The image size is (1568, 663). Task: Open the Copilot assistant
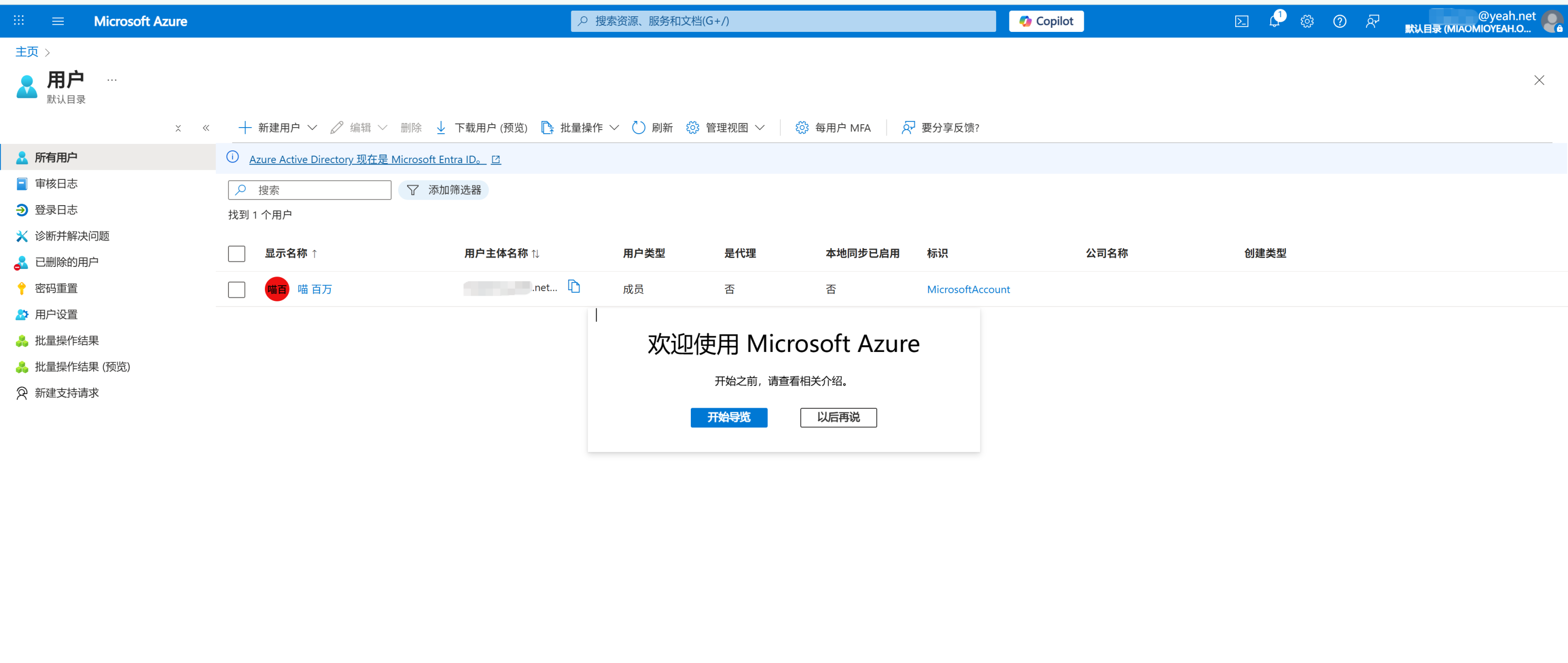pyautogui.click(x=1046, y=21)
